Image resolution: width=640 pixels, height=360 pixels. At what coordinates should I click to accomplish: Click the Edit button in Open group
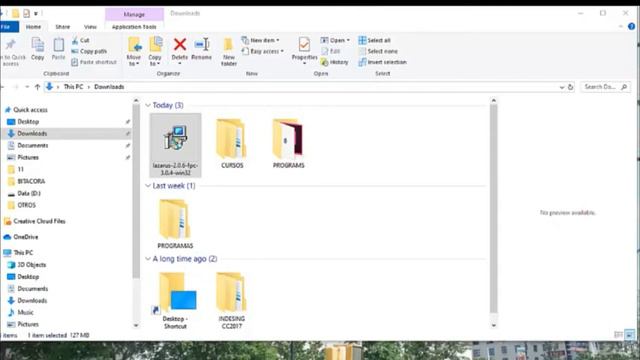pyautogui.click(x=331, y=51)
